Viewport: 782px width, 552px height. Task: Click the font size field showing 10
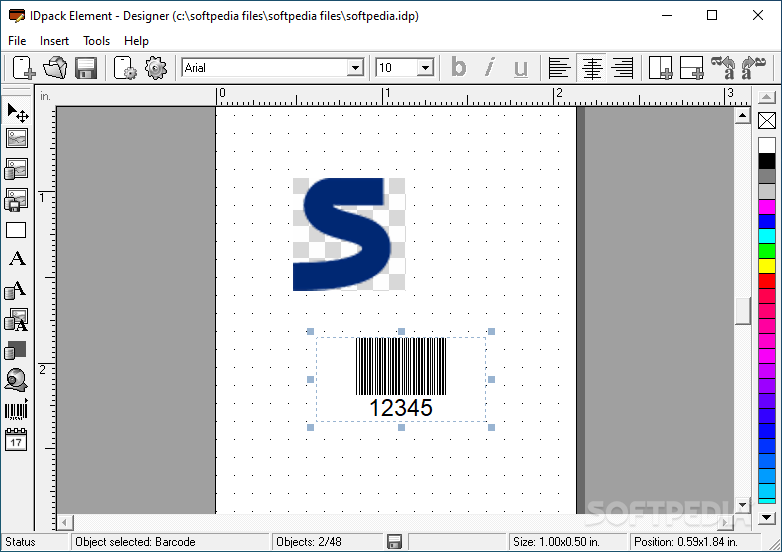click(x=396, y=68)
